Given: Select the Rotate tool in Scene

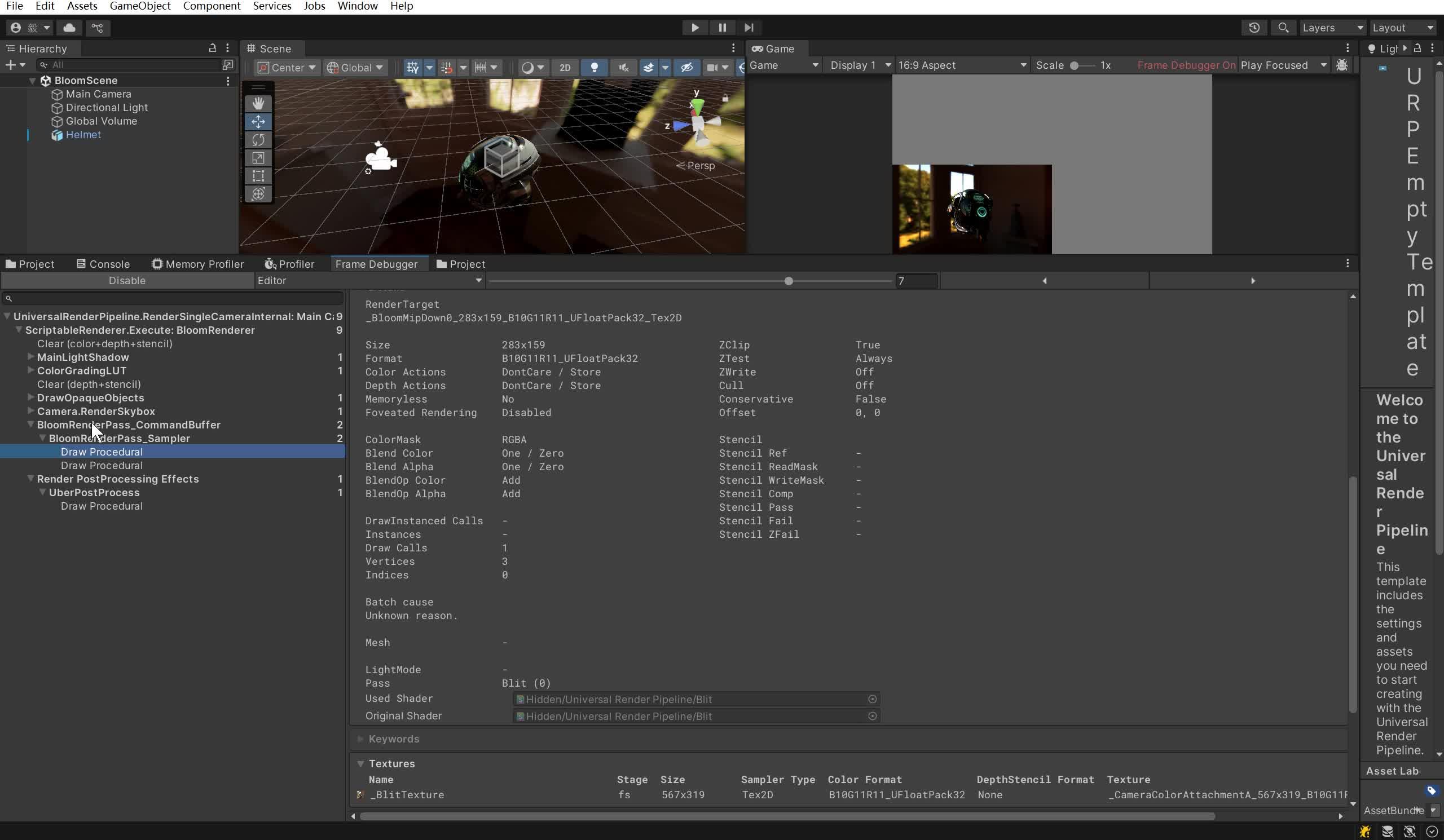Looking at the screenshot, I should coord(258,140).
